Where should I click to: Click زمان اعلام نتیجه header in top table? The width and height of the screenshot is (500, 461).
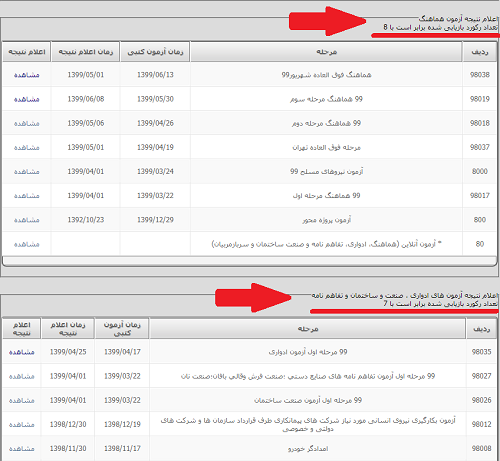pos(86,52)
